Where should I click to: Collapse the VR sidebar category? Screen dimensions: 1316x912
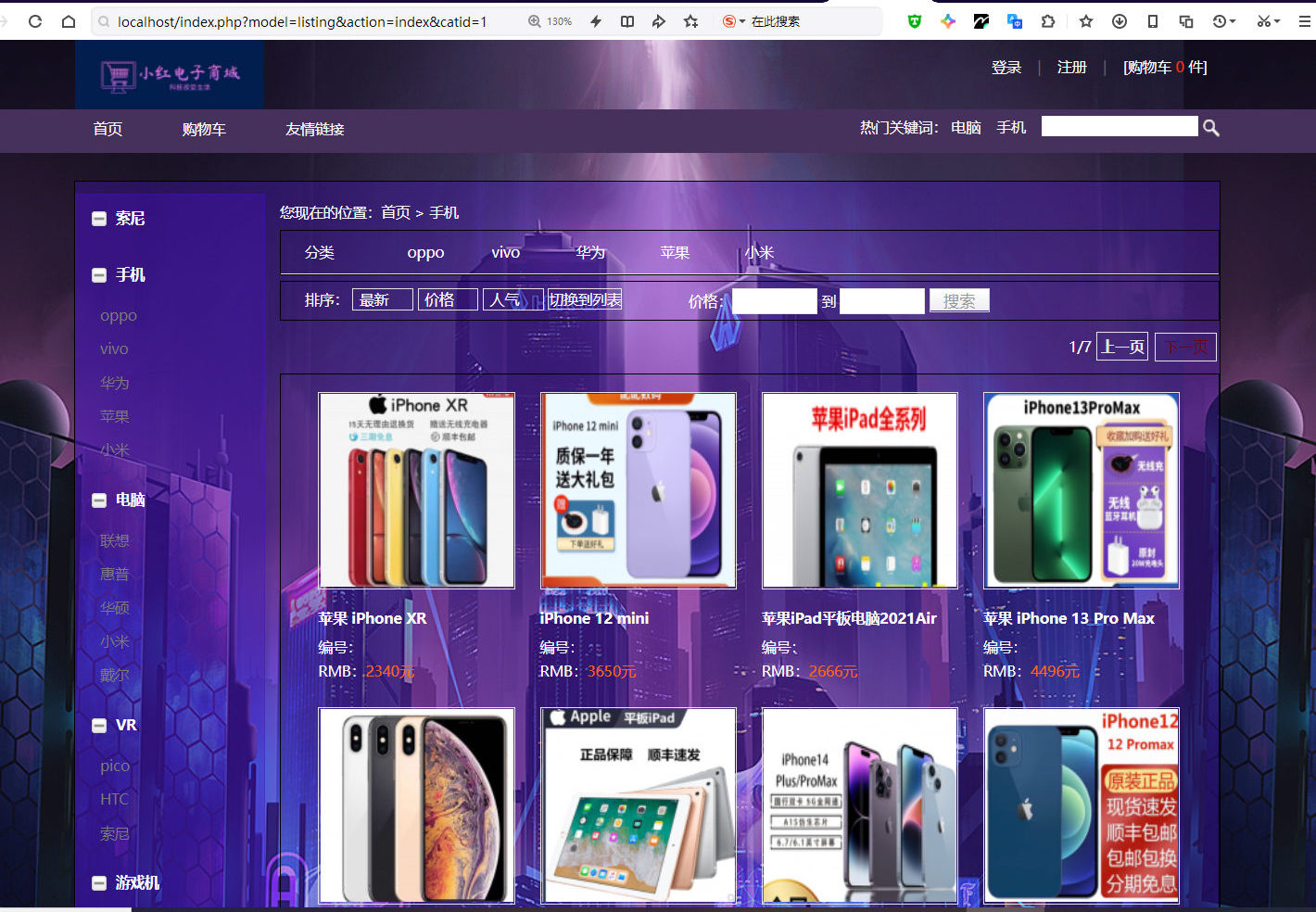pyautogui.click(x=99, y=726)
